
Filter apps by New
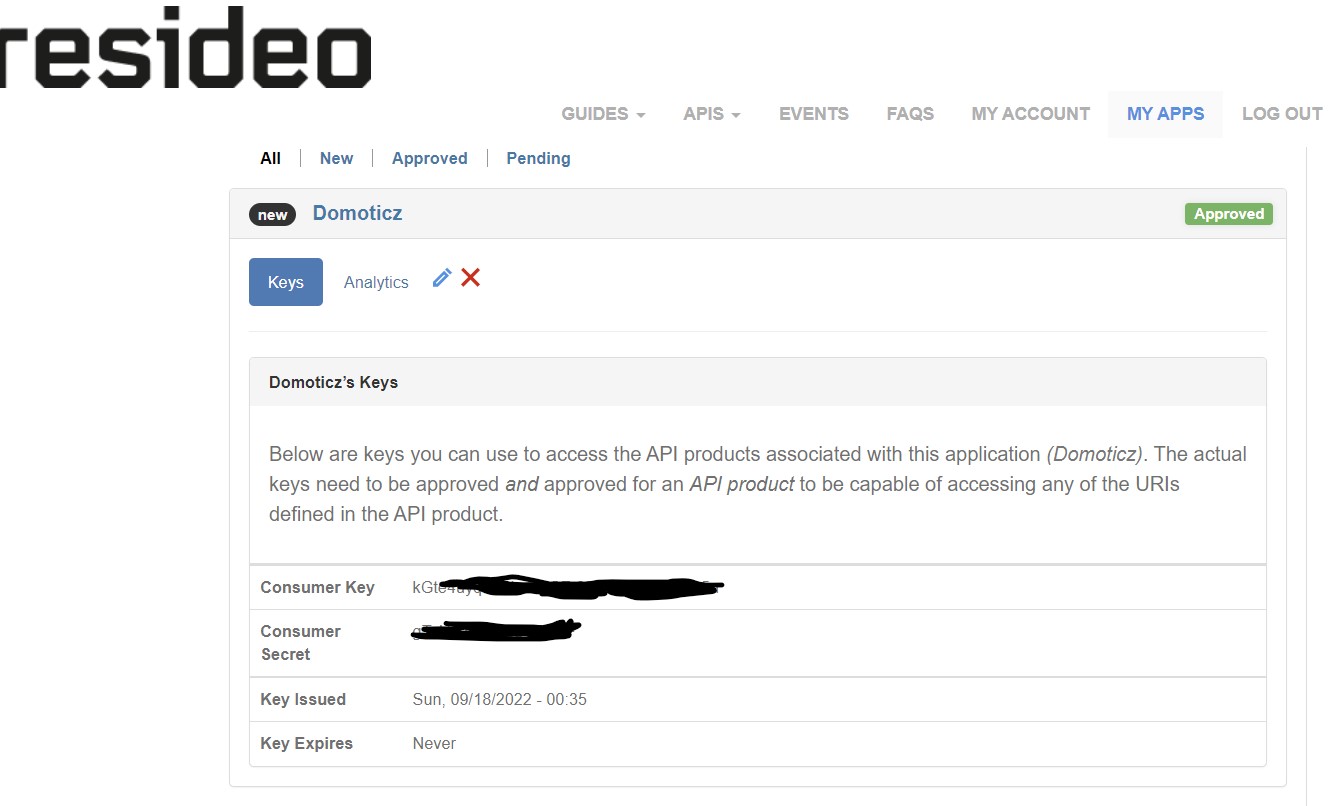click(336, 158)
